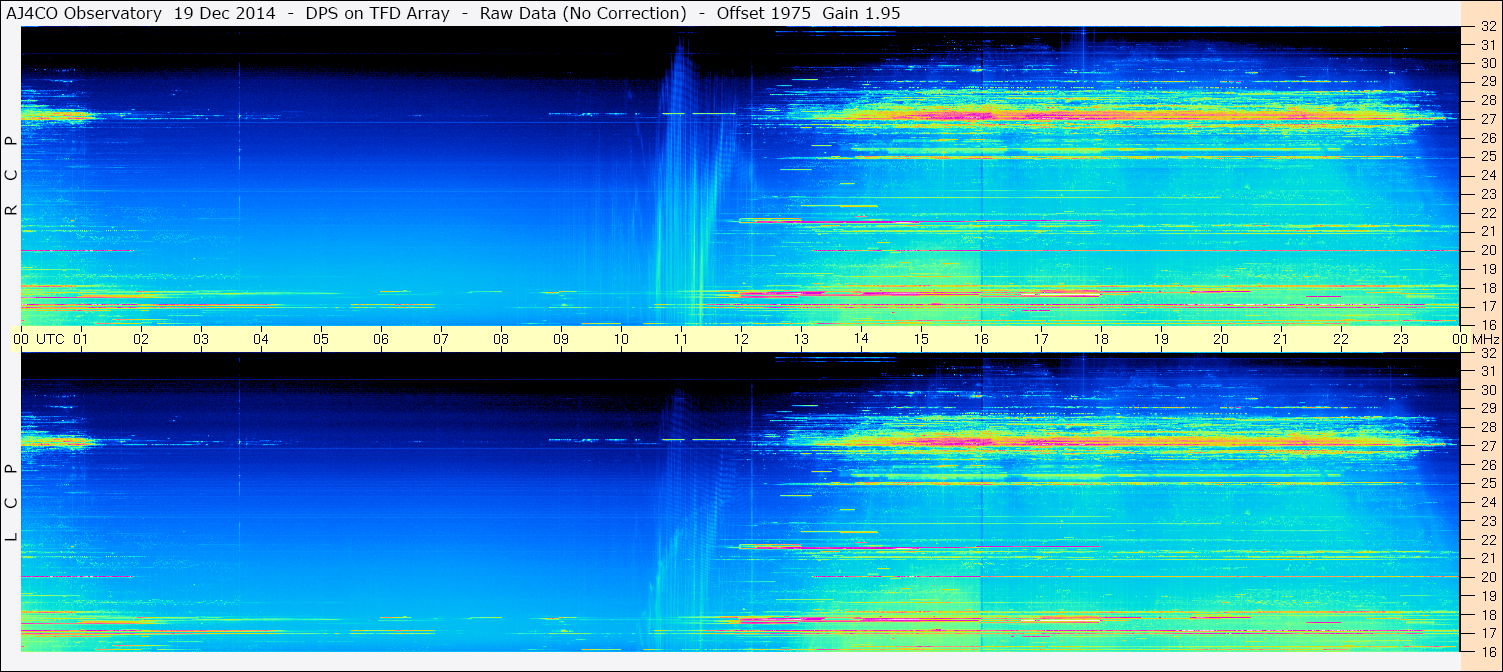Select the 12 hour marker on the time axis
1503x672 pixels.
click(741, 339)
